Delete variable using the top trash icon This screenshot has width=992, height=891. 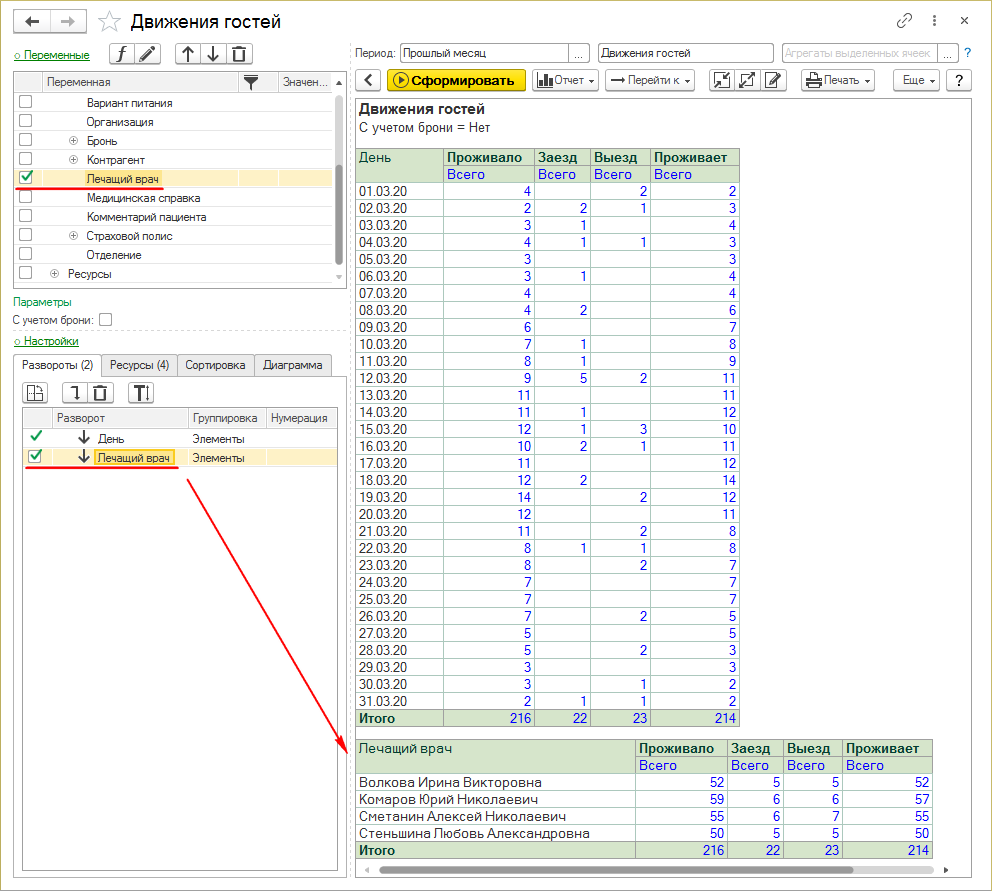pos(238,54)
